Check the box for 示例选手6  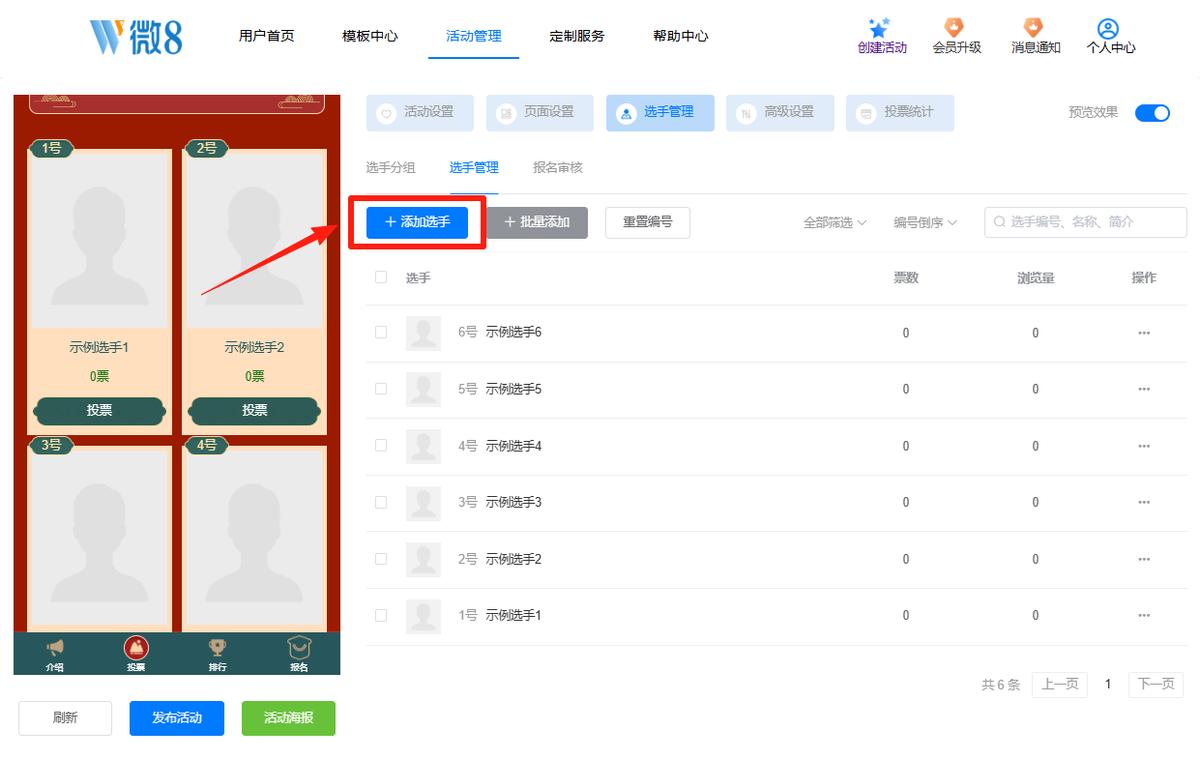(381, 332)
